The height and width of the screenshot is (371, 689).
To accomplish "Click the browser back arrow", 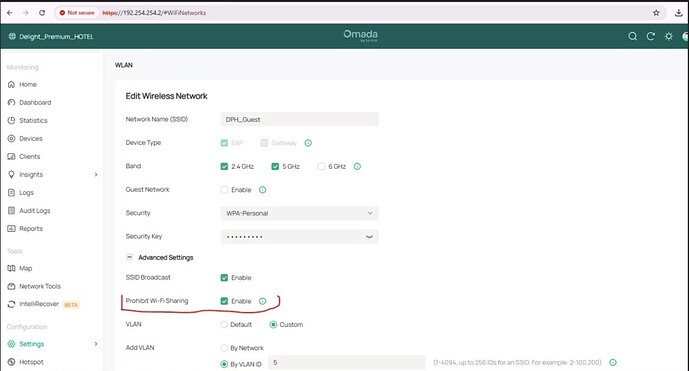I will click(10, 13).
